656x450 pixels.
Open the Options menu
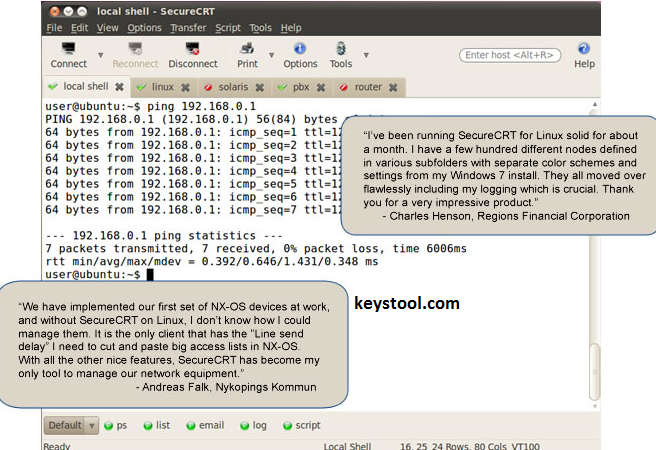click(144, 28)
